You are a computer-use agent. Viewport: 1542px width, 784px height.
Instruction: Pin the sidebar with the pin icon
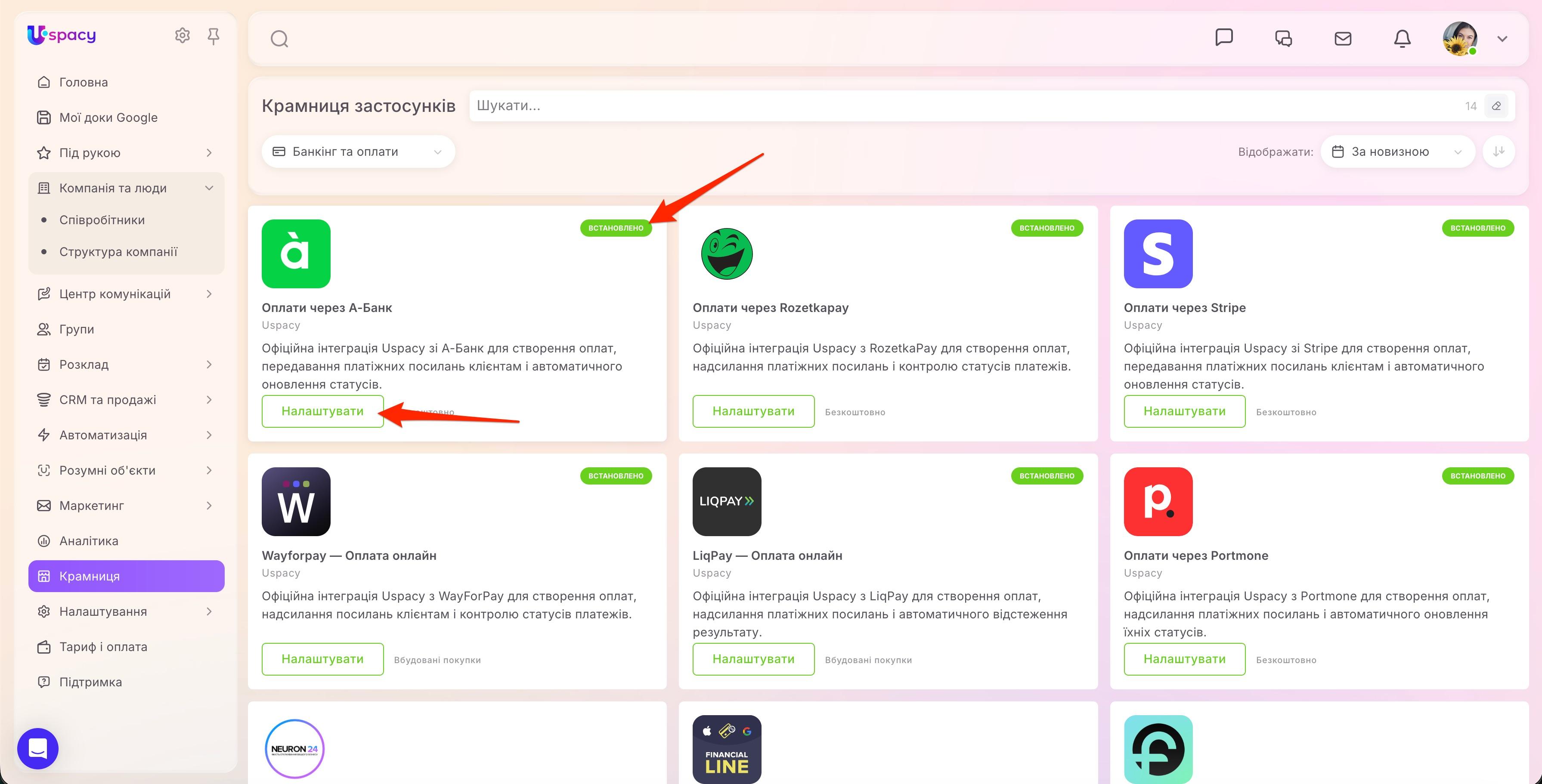213,37
